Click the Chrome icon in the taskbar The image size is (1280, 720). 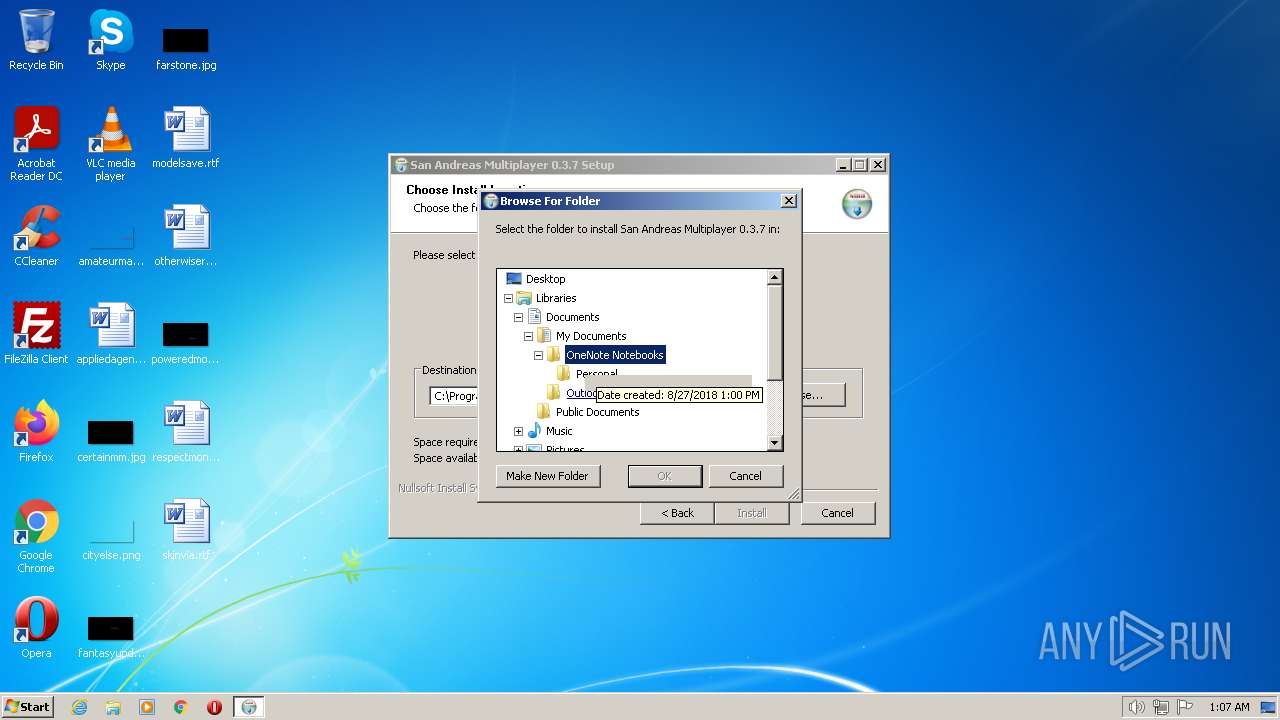181,707
